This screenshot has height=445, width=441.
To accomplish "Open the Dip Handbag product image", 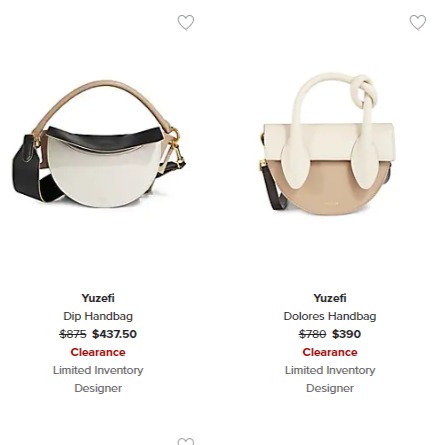I will pos(99,143).
